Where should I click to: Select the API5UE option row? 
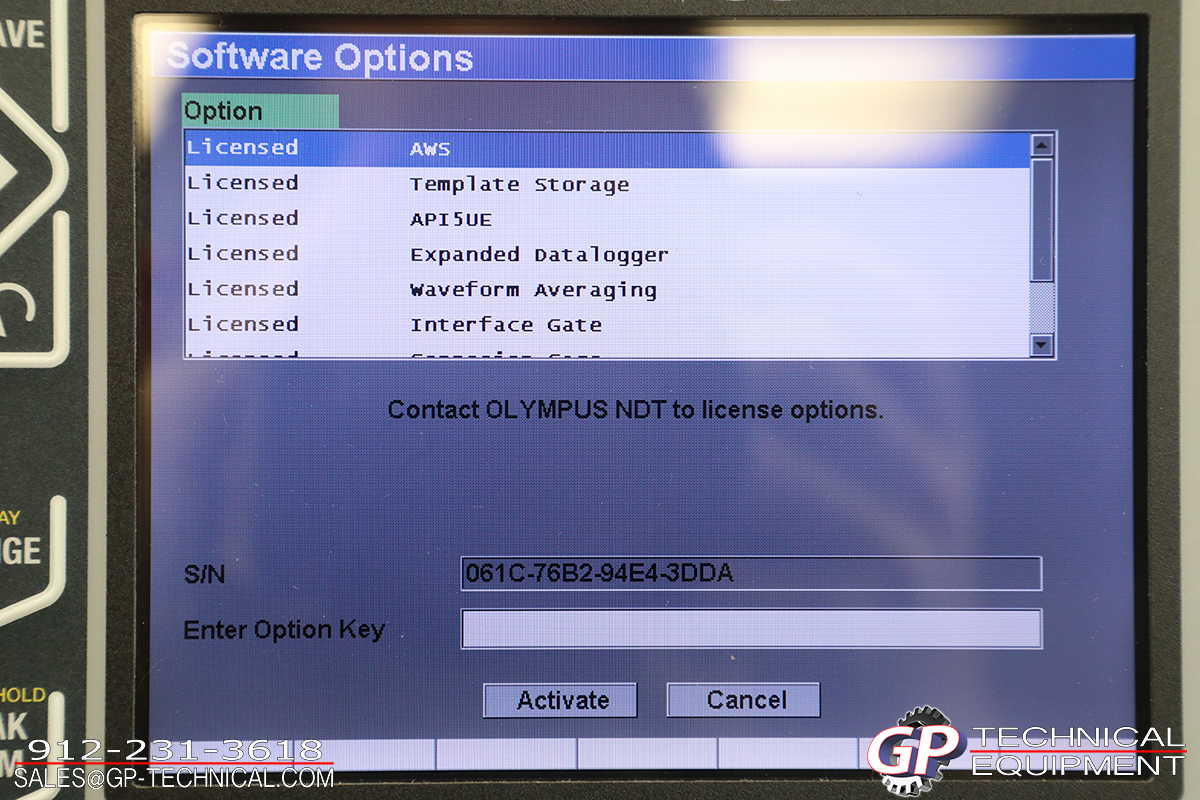(x=606, y=219)
